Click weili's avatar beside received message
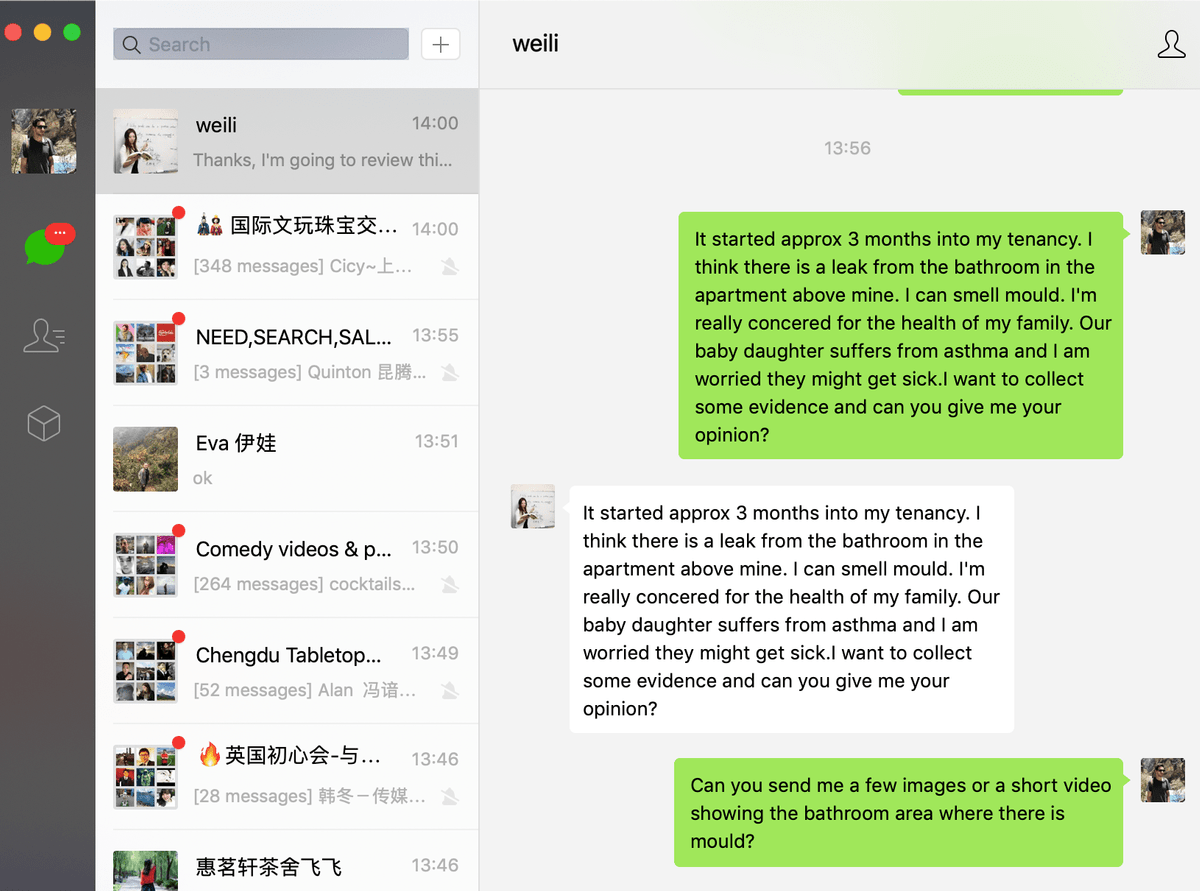 pos(533,507)
